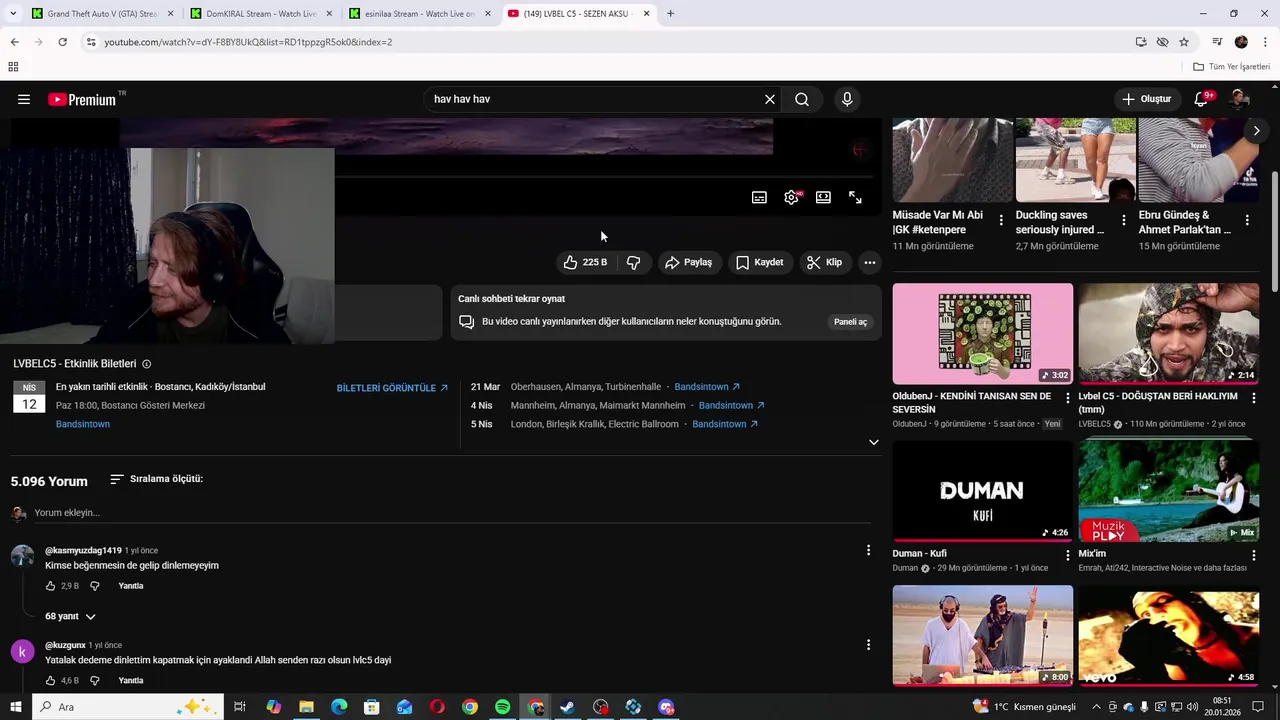The height and width of the screenshot is (720, 1280).
Task: Open more actions menu beside Klip
Action: coord(870,262)
